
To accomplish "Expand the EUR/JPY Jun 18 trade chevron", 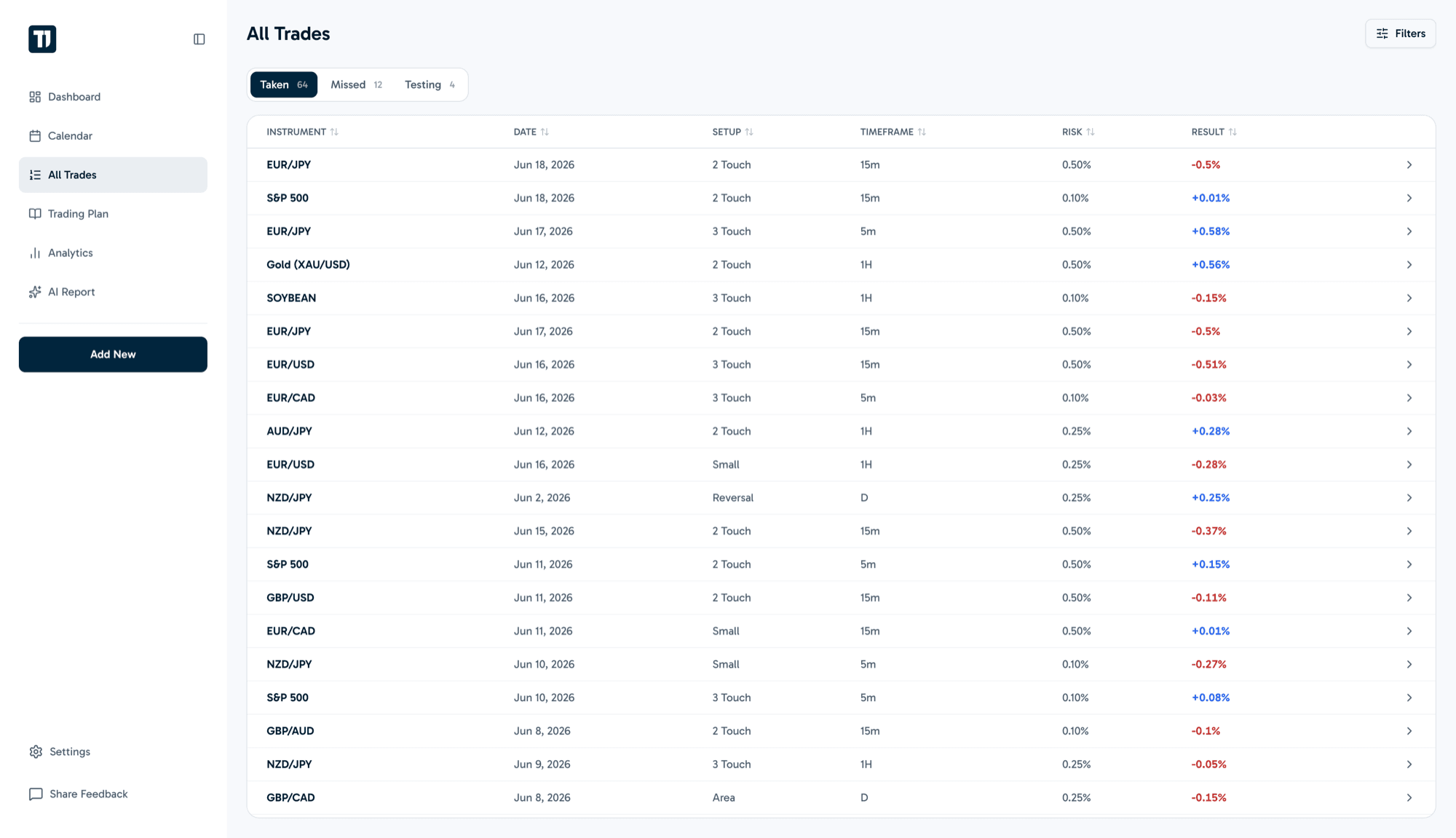I will [1409, 165].
